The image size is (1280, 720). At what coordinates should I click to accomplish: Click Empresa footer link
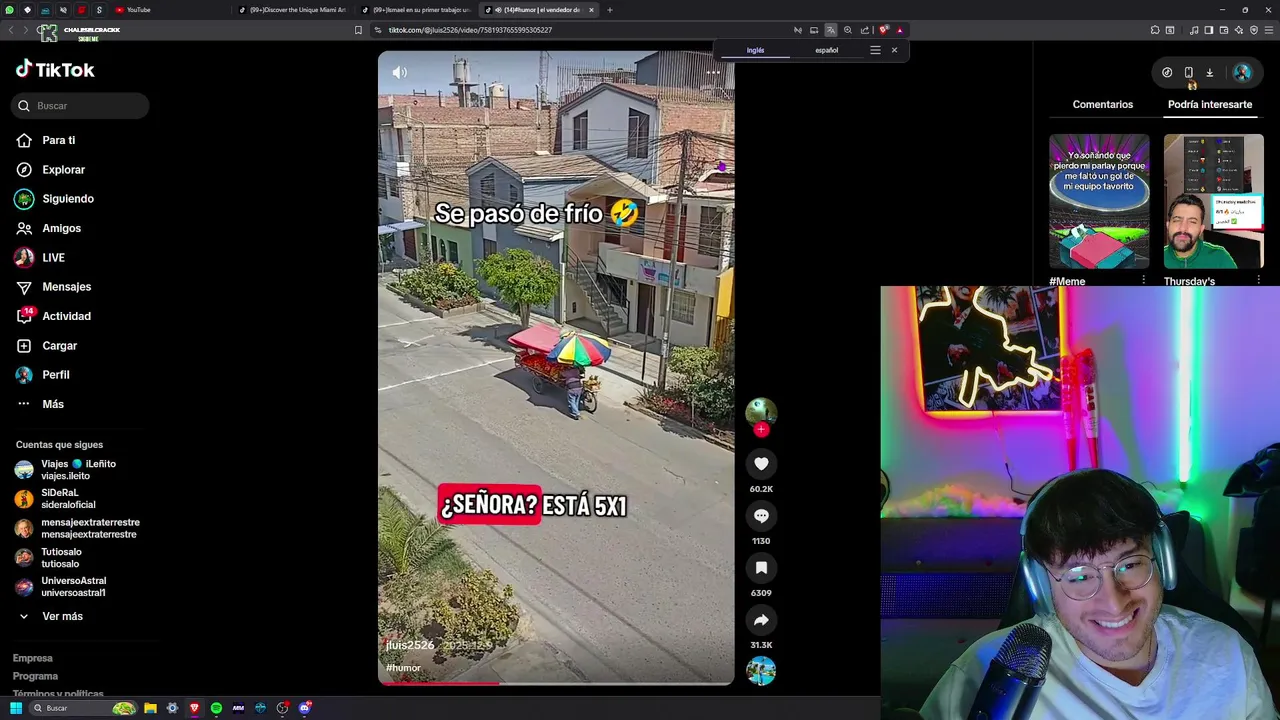pos(32,658)
